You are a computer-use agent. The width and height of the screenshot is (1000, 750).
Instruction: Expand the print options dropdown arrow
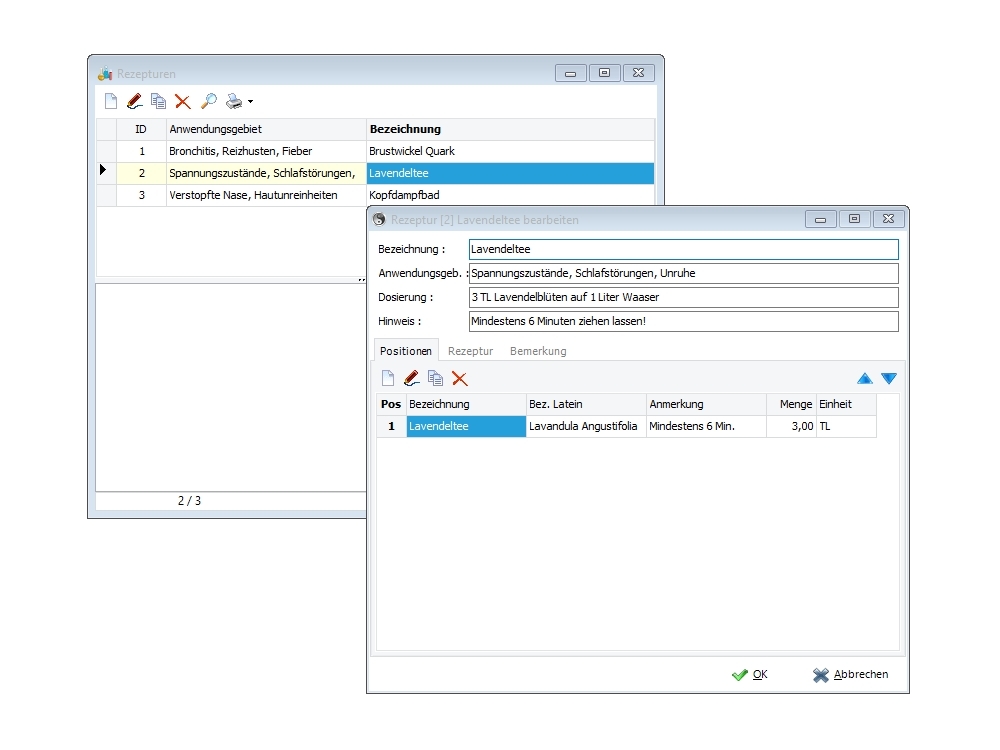(x=250, y=102)
